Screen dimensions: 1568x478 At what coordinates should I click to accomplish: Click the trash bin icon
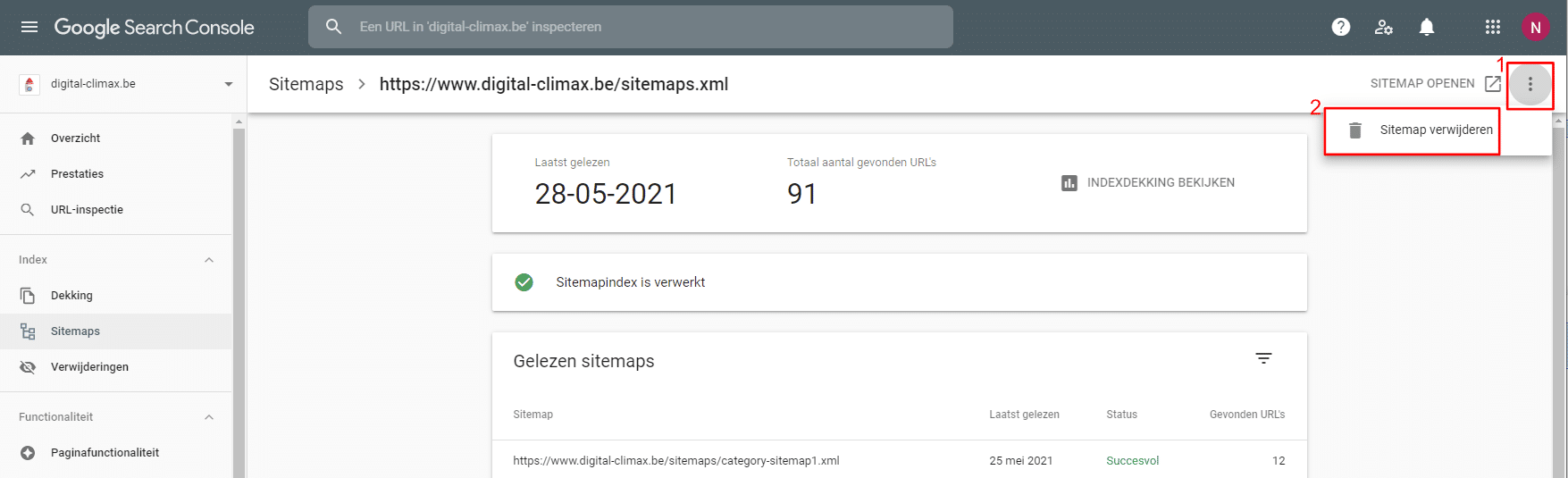1355,130
